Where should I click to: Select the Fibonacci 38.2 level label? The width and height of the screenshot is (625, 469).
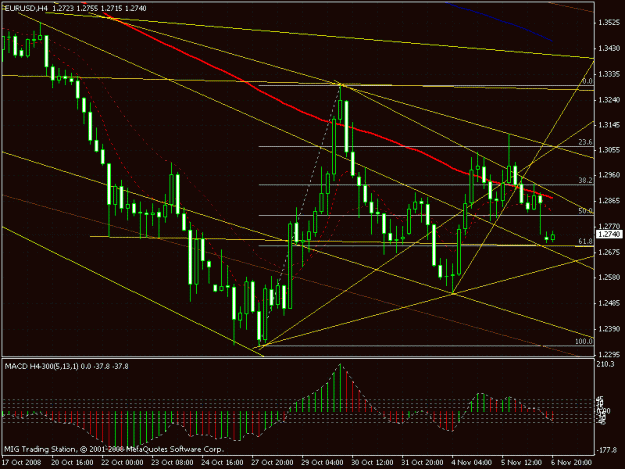click(586, 180)
